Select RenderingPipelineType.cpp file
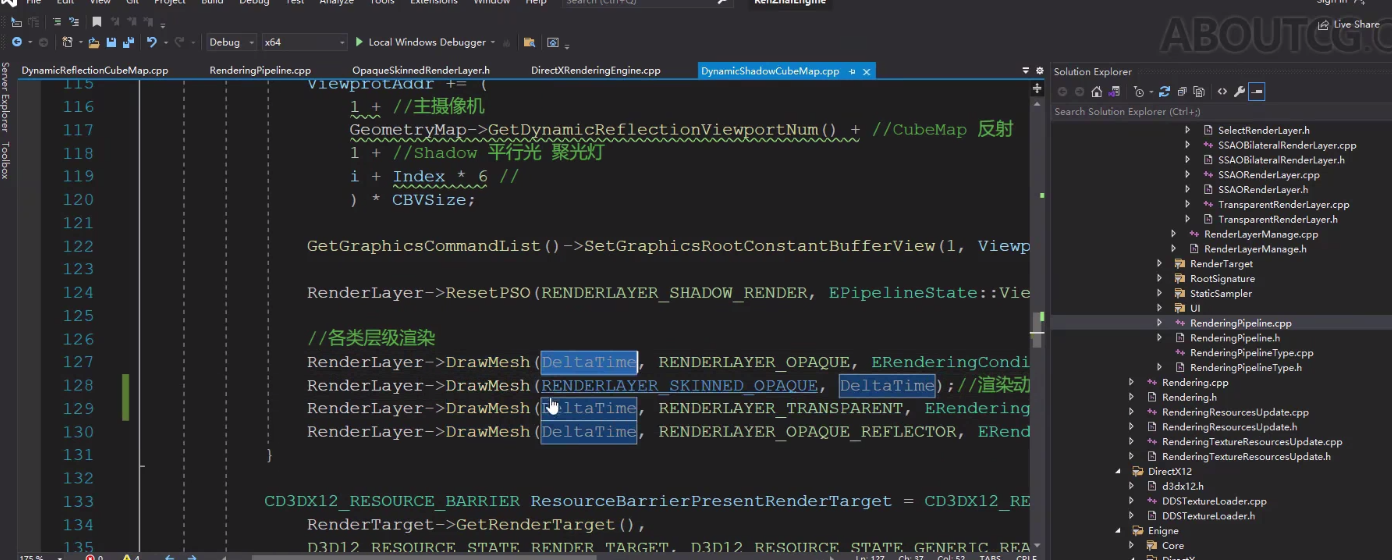Viewport: 1392px width, 560px height. 1251,353
